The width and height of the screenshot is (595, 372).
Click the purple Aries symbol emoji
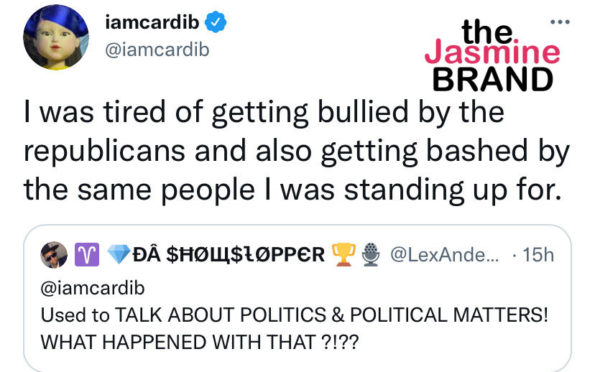click(x=87, y=254)
